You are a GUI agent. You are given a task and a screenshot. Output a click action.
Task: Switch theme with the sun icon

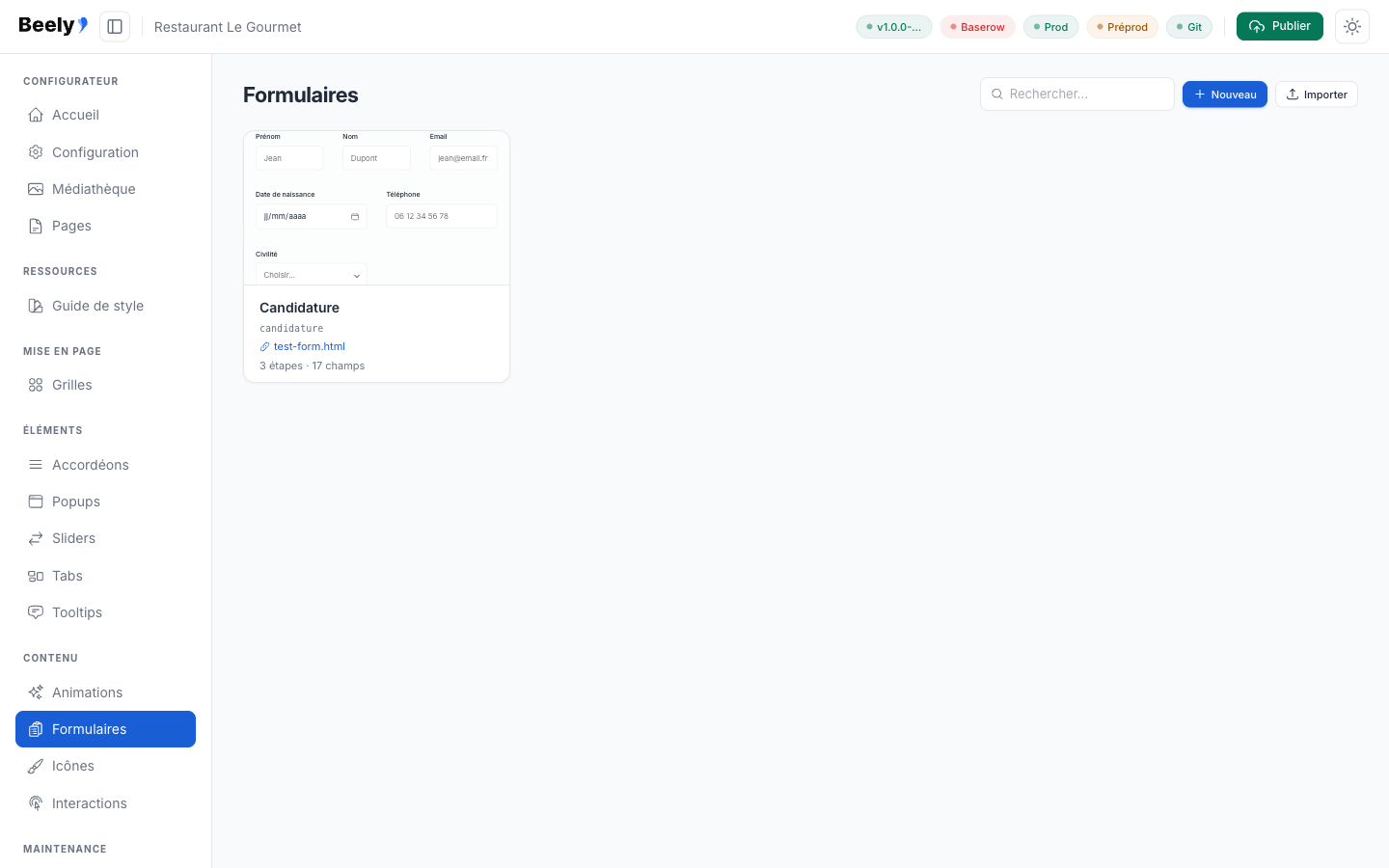1352,27
